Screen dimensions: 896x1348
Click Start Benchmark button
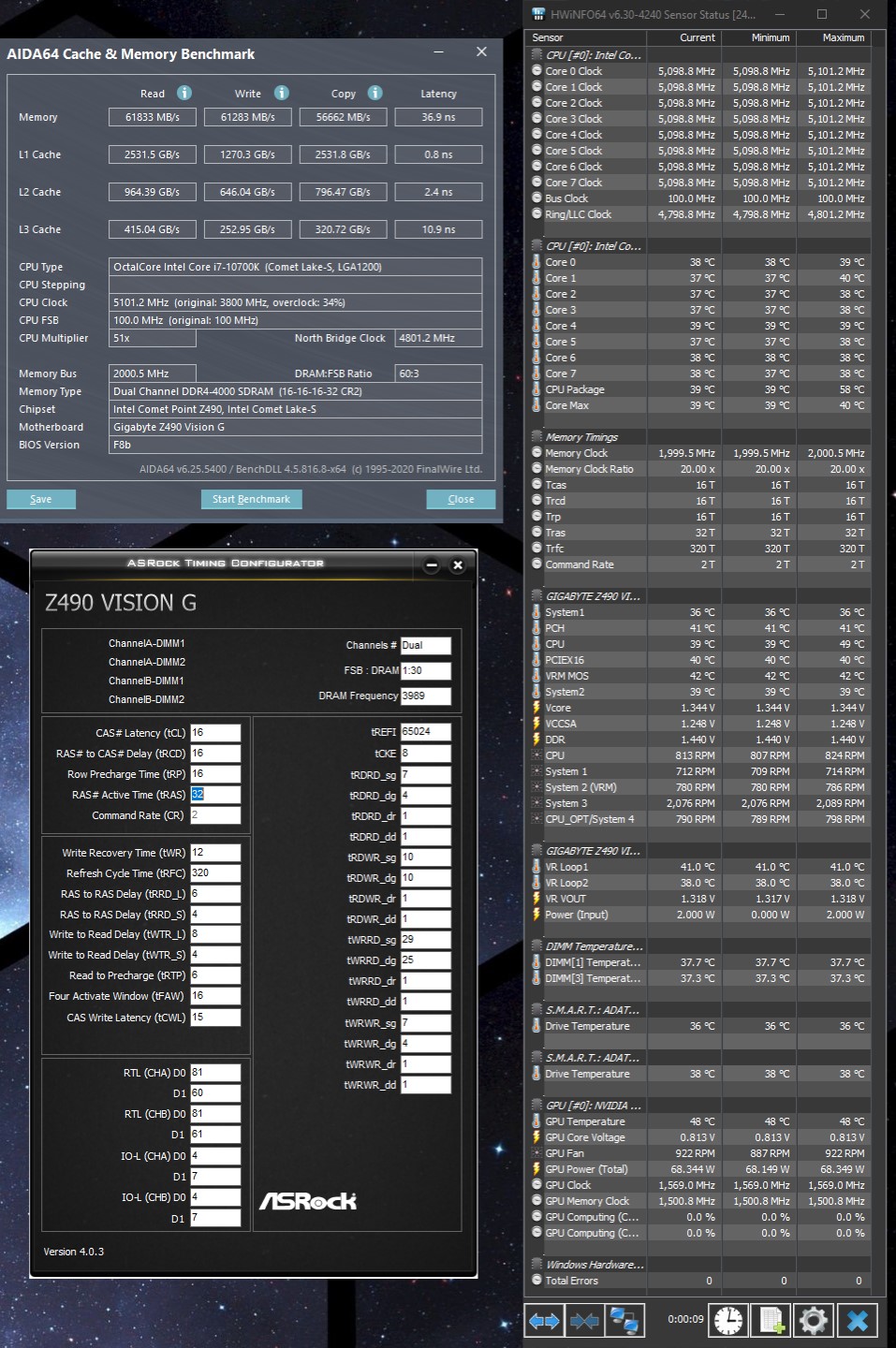click(x=251, y=499)
